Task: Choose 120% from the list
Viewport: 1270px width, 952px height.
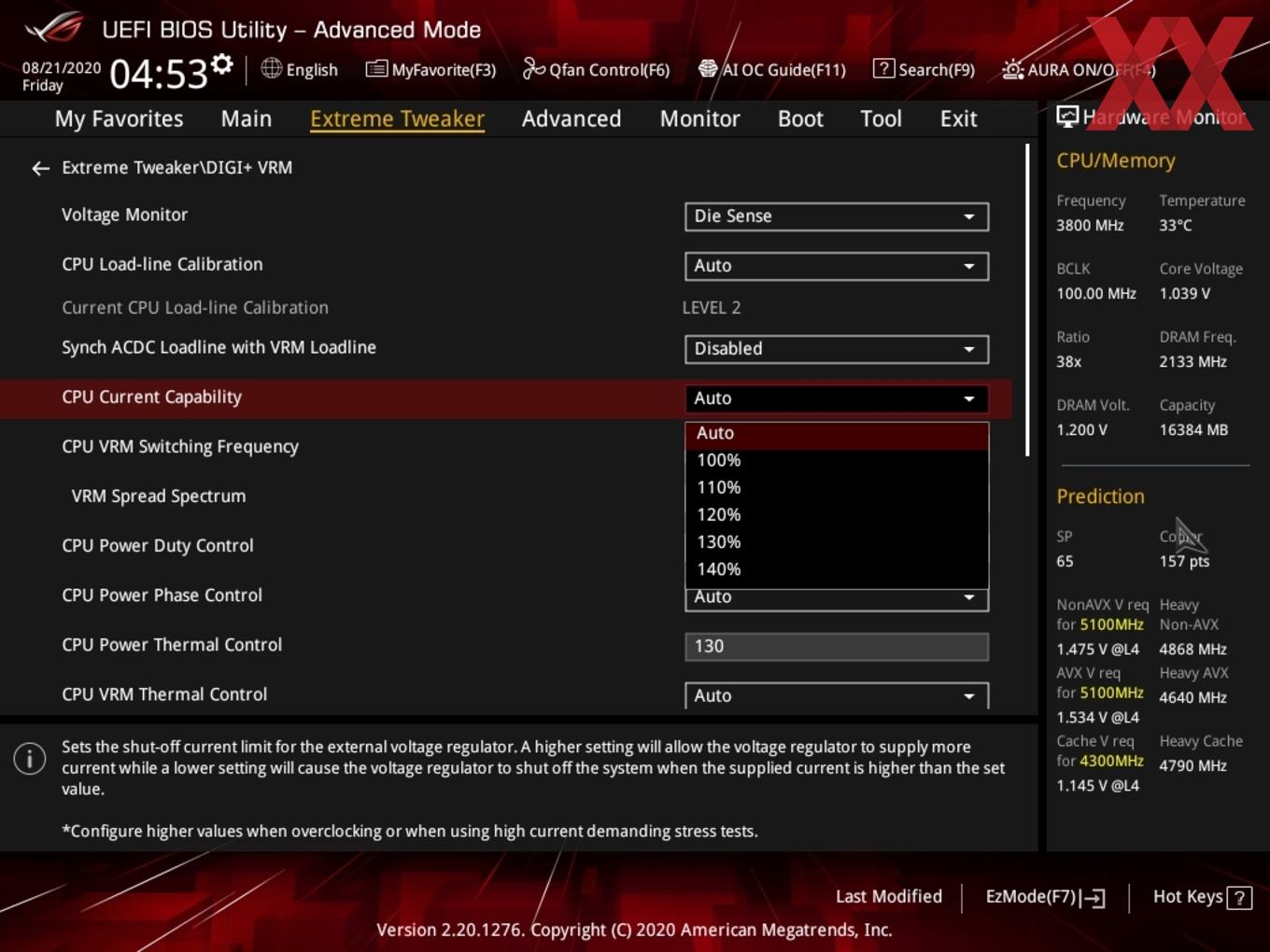Action: (x=837, y=514)
